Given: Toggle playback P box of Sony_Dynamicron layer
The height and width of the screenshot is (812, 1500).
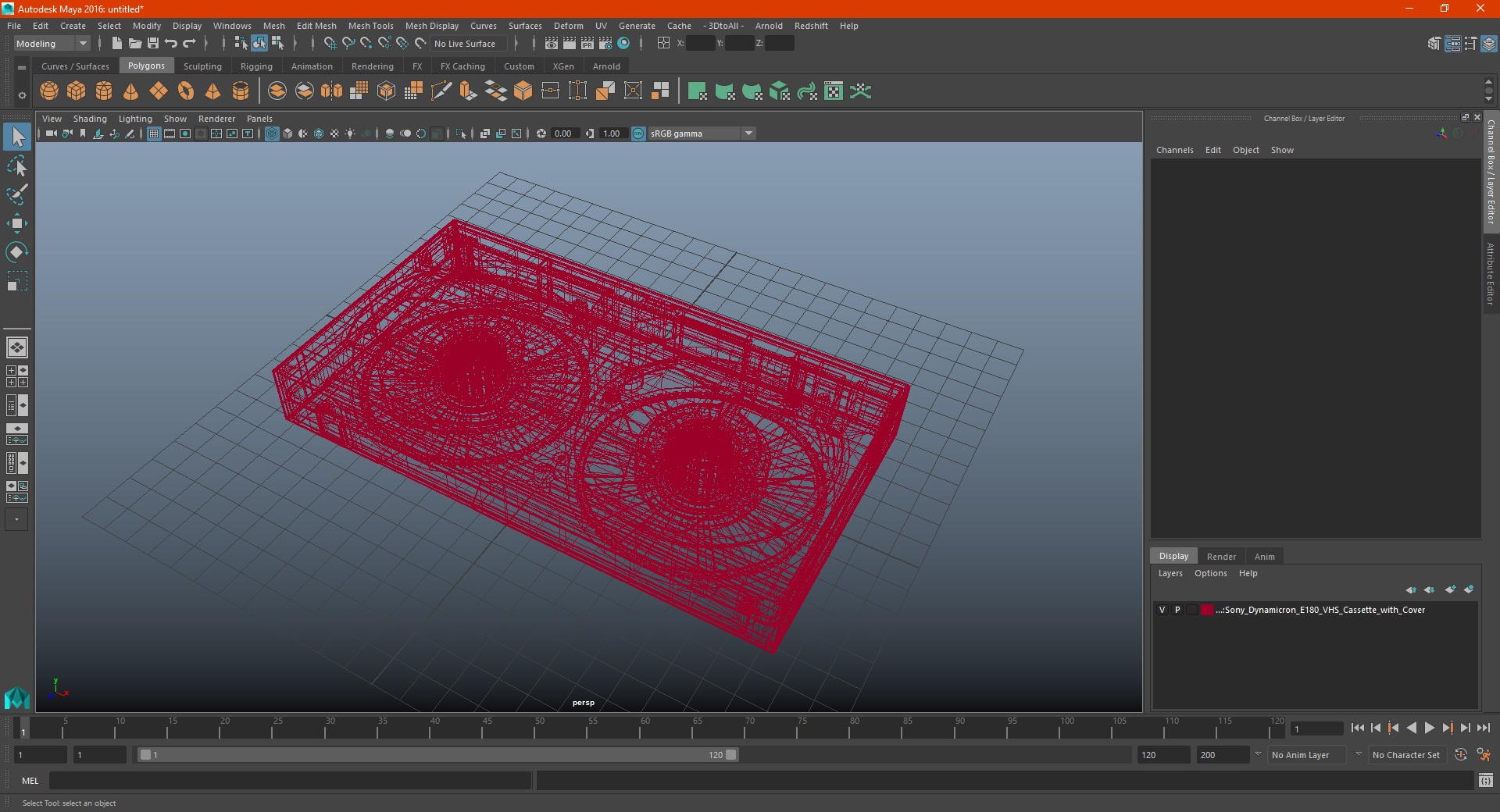Looking at the screenshot, I should click(1177, 610).
